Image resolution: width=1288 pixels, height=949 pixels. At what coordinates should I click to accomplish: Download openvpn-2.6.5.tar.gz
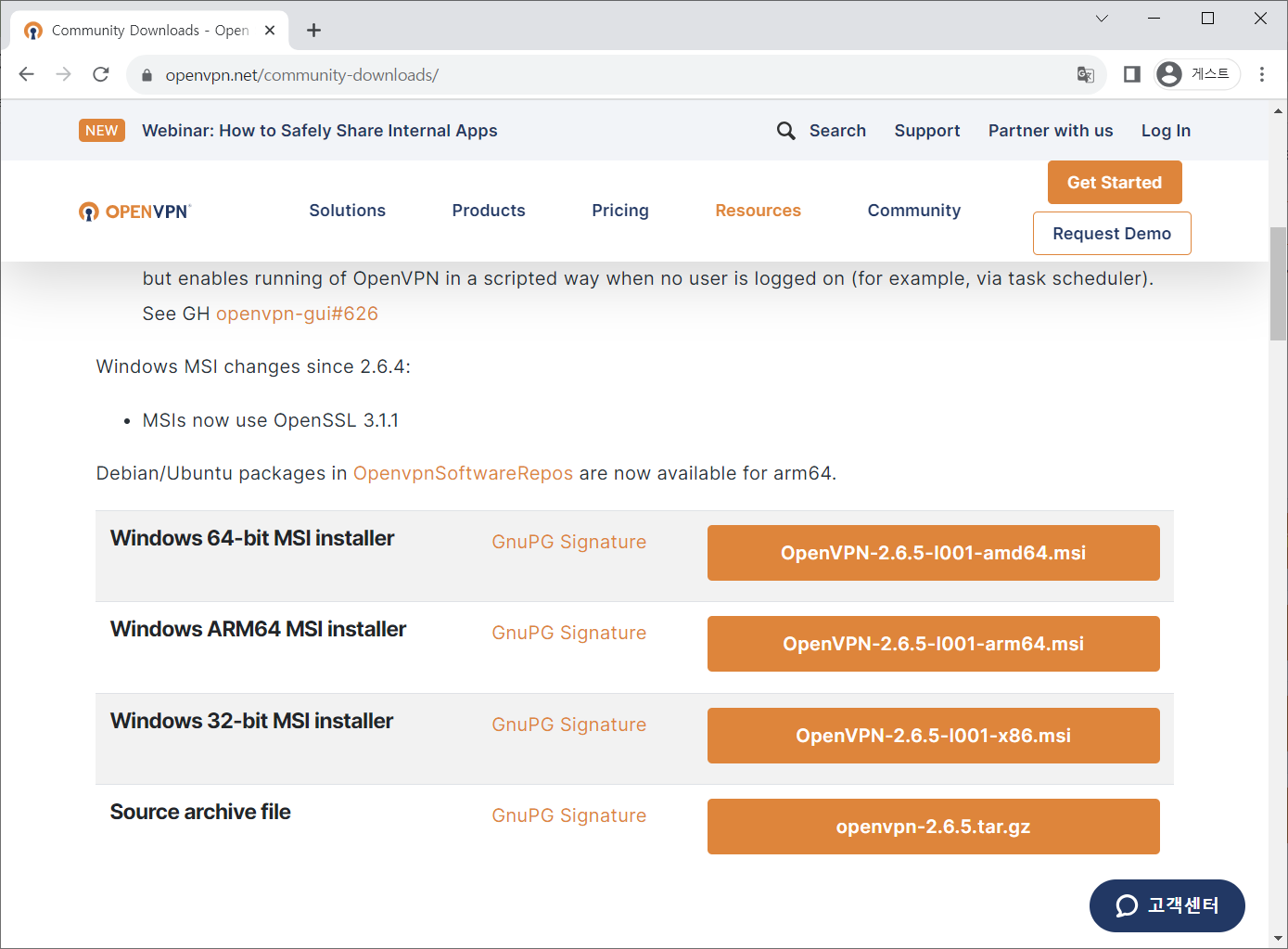pyautogui.click(x=934, y=827)
